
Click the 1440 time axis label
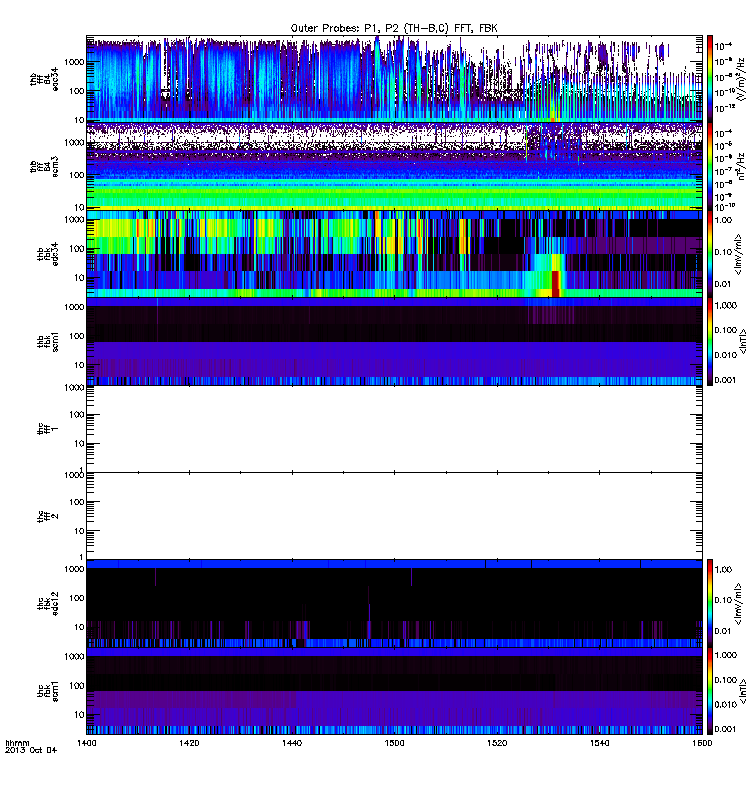coord(292,743)
